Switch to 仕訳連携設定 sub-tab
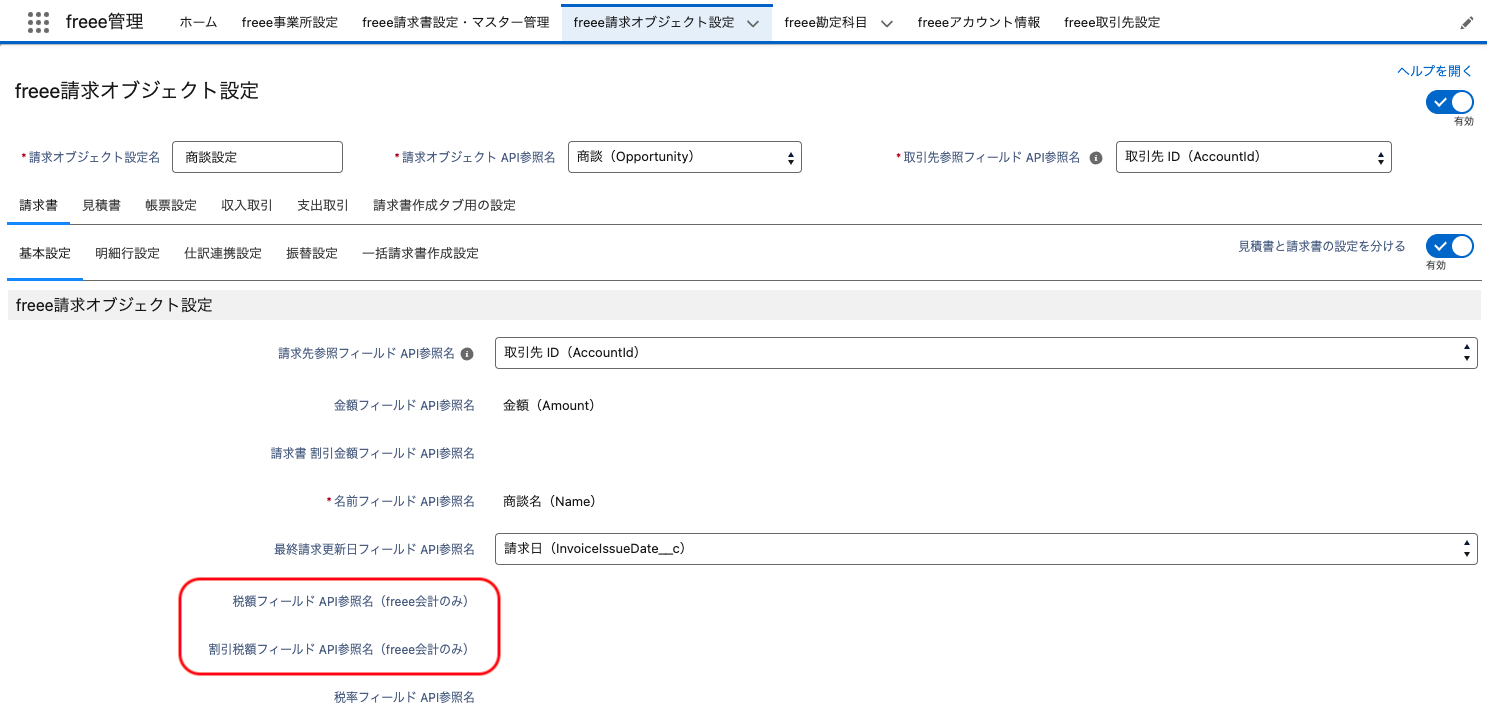This screenshot has width=1487, height=720. (223, 253)
